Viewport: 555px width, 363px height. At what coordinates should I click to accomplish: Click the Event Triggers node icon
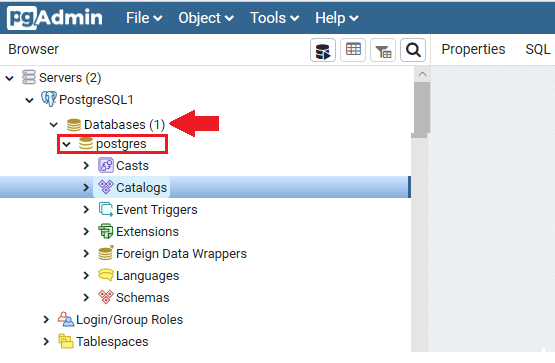(105, 209)
